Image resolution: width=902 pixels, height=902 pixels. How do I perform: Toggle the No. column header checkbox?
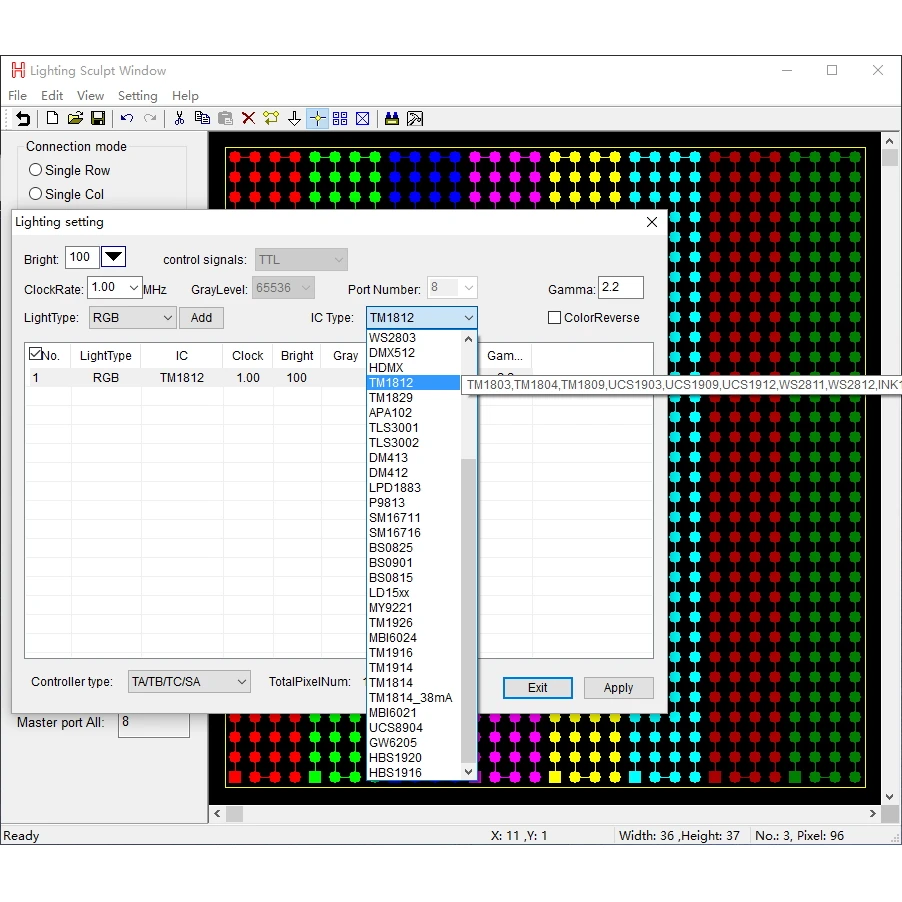click(x=35, y=354)
